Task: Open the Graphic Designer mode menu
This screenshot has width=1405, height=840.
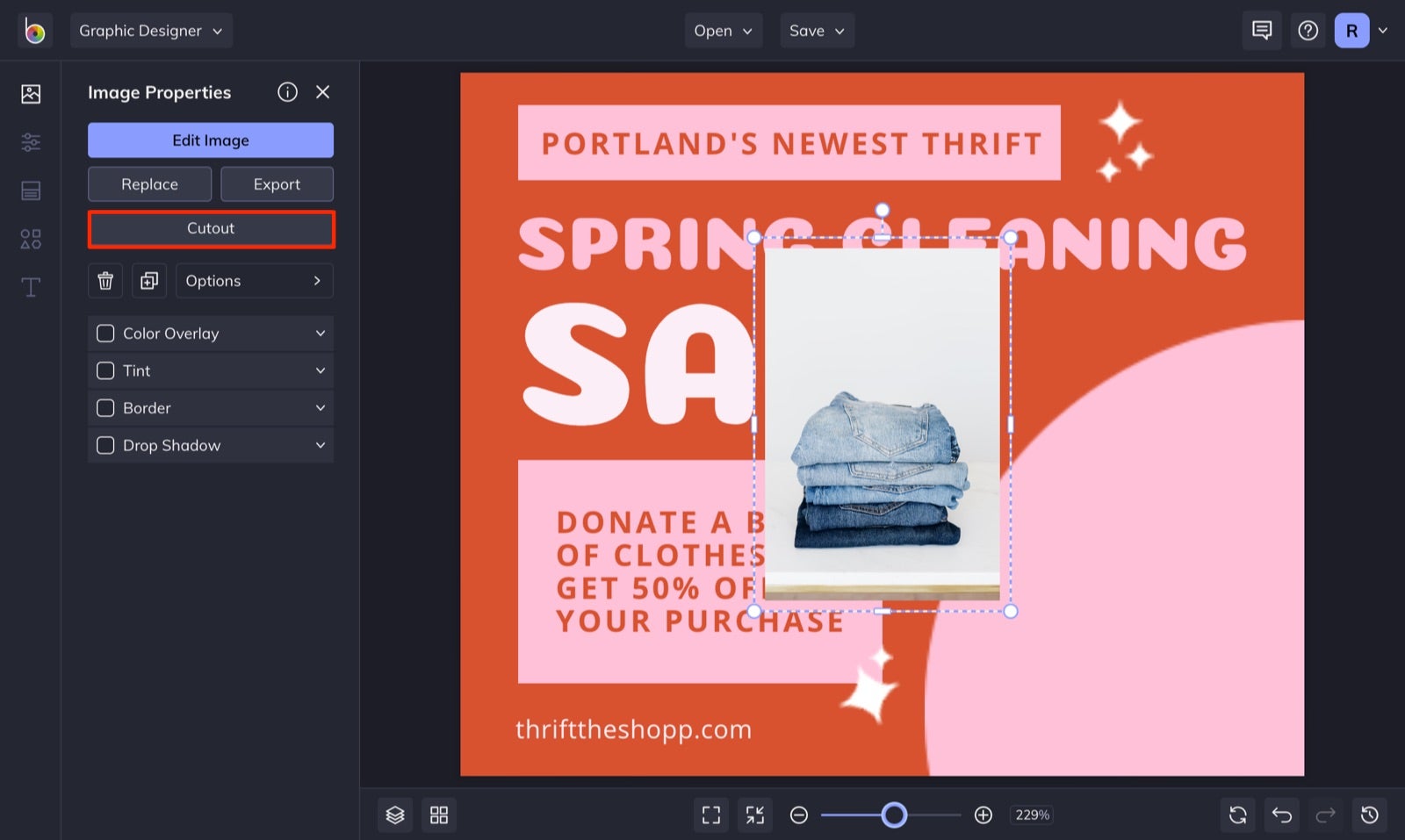Action: point(150,30)
